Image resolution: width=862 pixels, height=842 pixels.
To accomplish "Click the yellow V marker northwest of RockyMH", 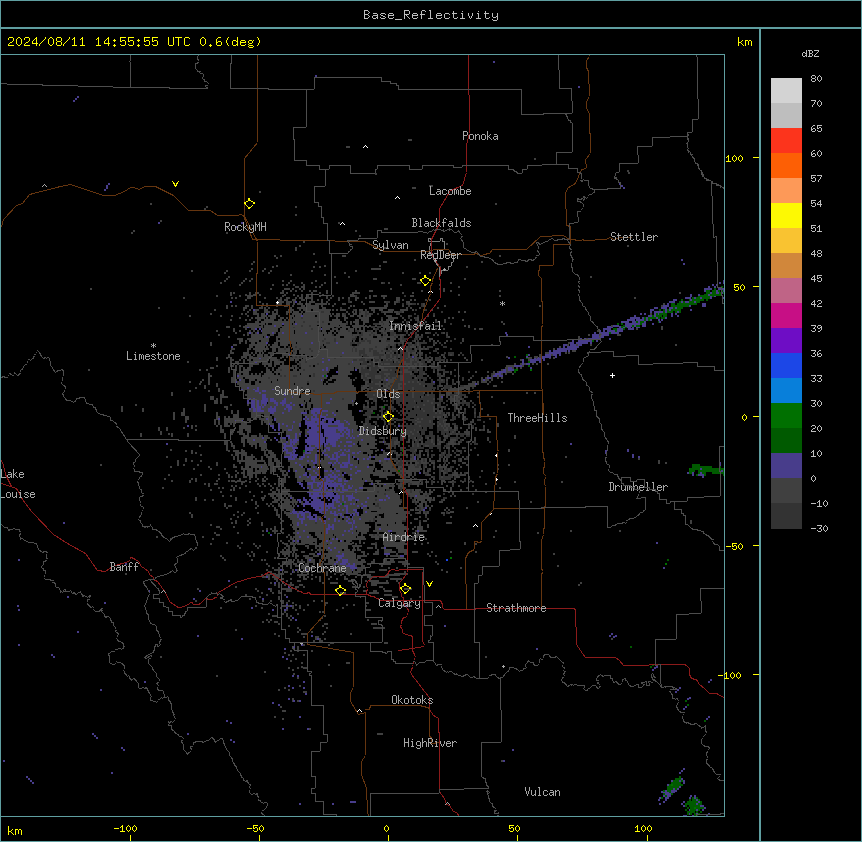I will 175,184.
